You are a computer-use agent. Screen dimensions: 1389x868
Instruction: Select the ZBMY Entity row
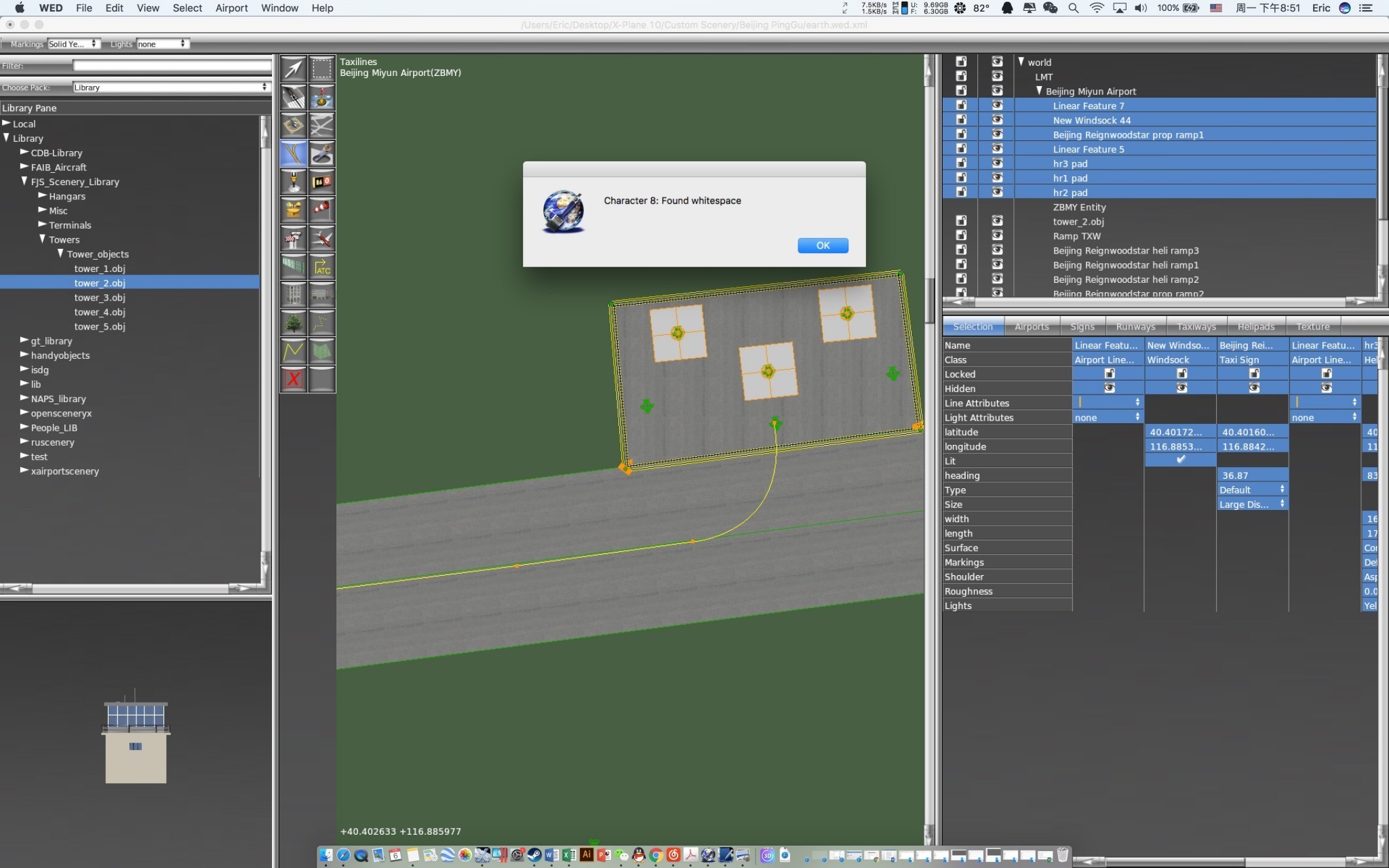pyautogui.click(x=1079, y=207)
